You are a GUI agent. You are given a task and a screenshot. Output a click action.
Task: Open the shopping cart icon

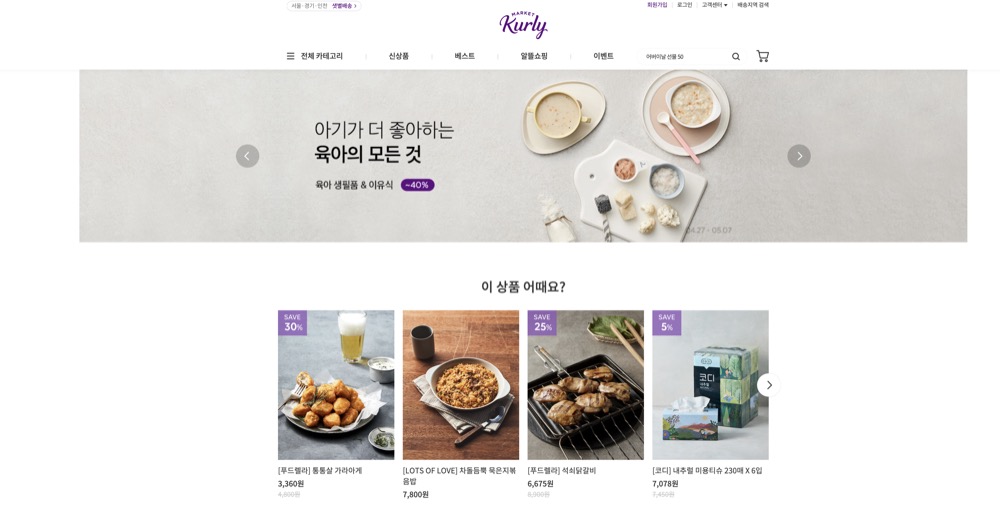[x=762, y=56]
